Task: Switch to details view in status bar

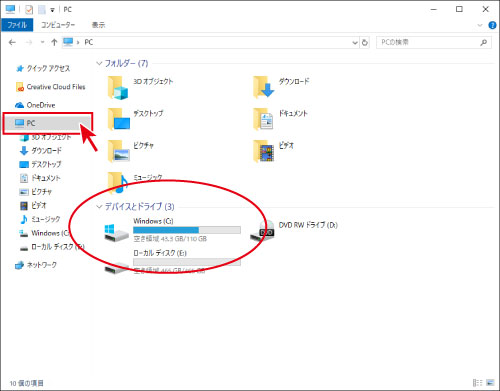Action: point(477,383)
